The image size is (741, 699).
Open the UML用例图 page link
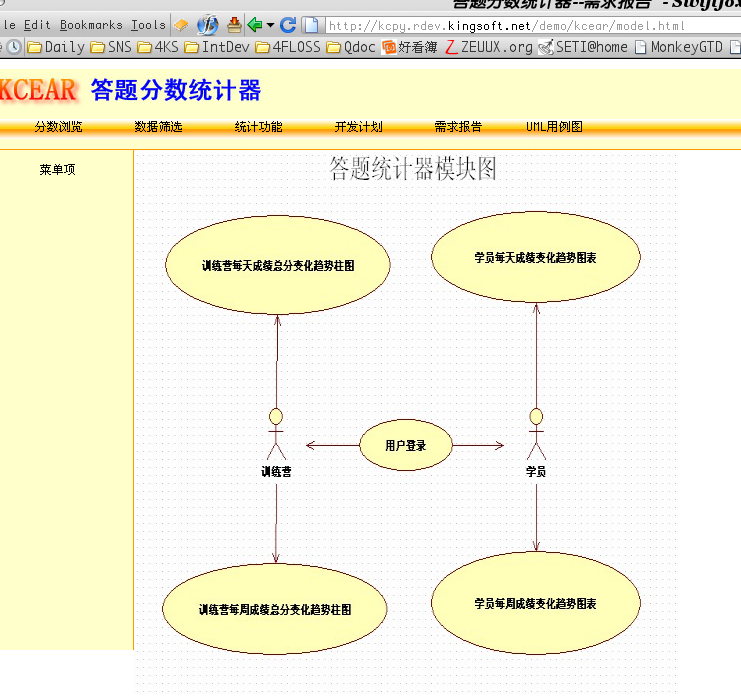(554, 127)
